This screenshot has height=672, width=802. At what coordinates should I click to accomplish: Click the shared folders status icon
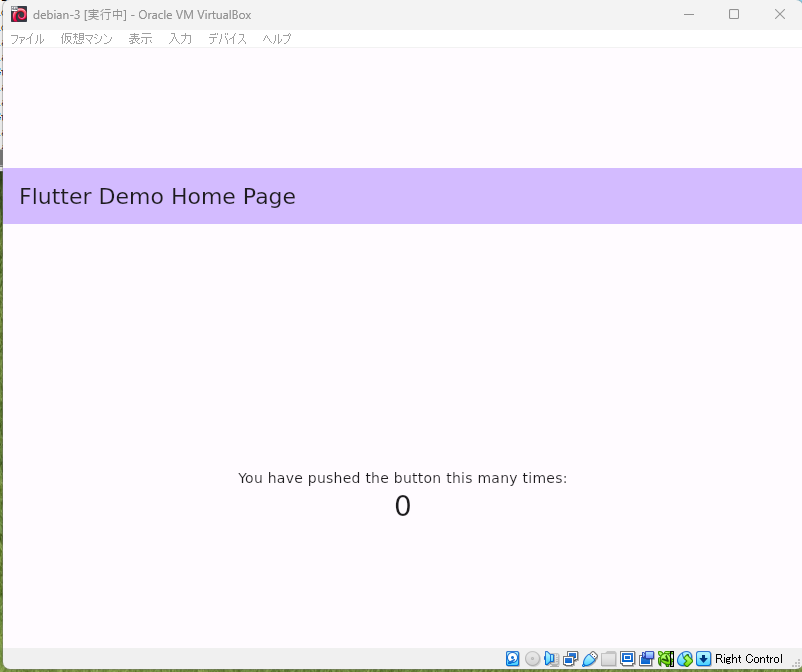tap(608, 658)
